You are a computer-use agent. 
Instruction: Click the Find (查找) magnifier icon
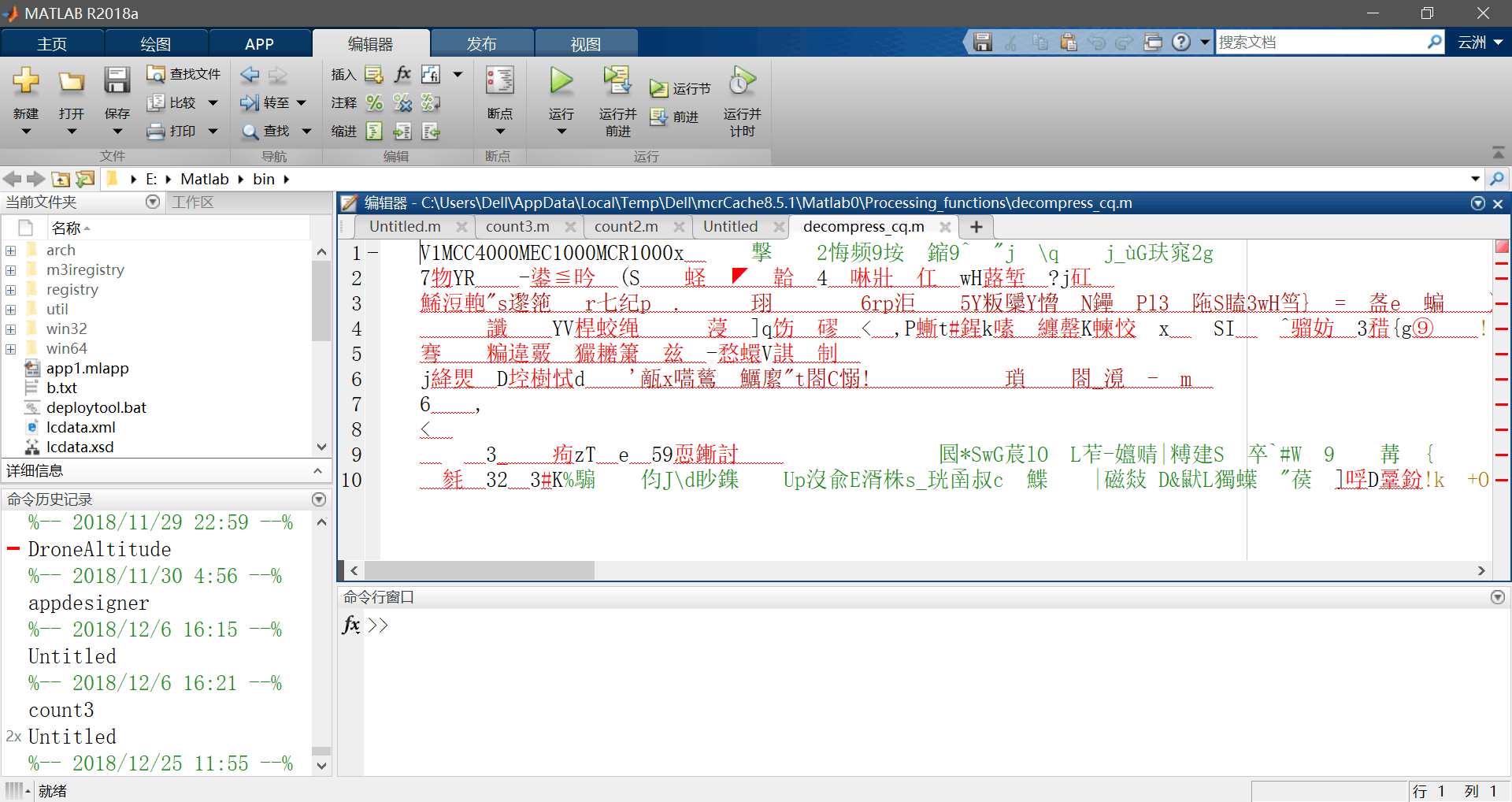[250, 131]
